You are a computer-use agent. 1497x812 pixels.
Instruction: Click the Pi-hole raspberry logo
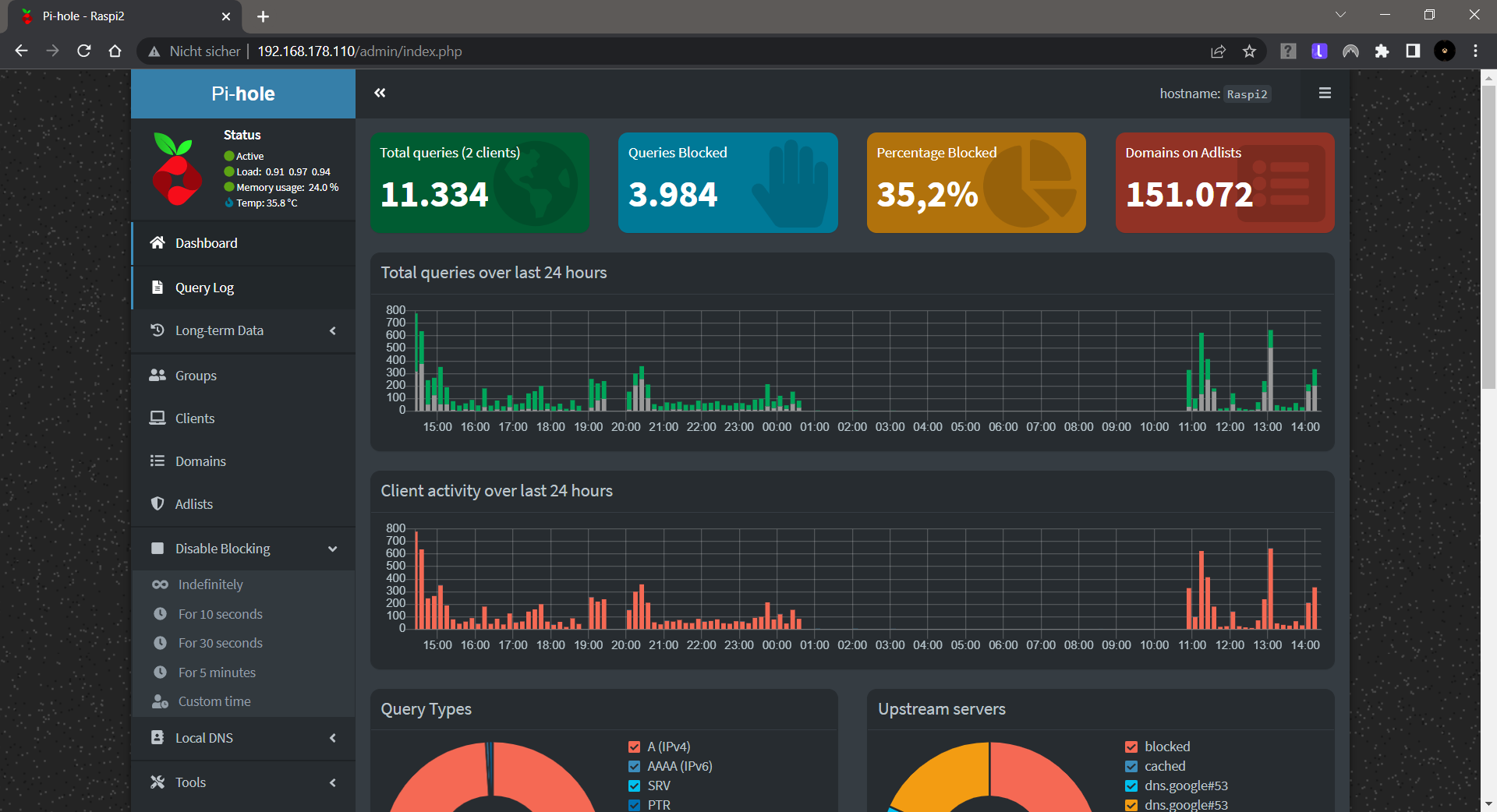coord(177,170)
